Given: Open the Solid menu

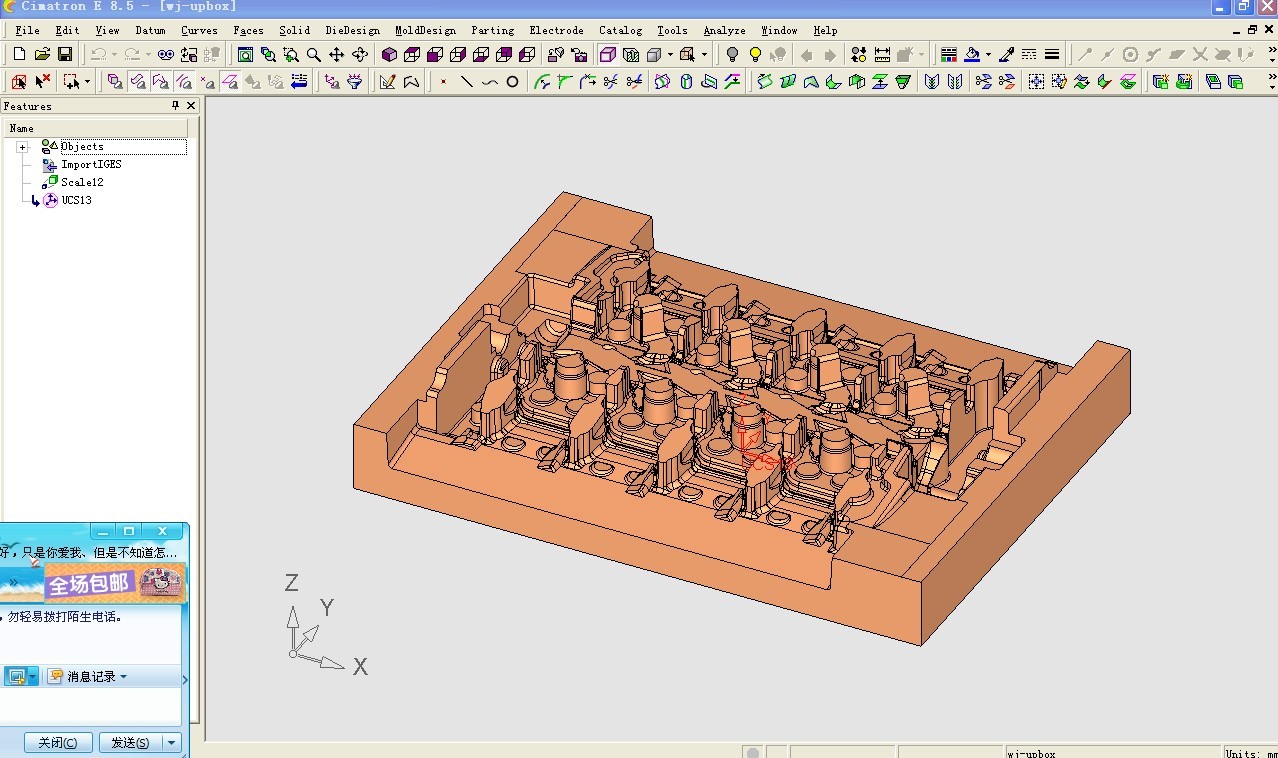Looking at the screenshot, I should (x=294, y=30).
